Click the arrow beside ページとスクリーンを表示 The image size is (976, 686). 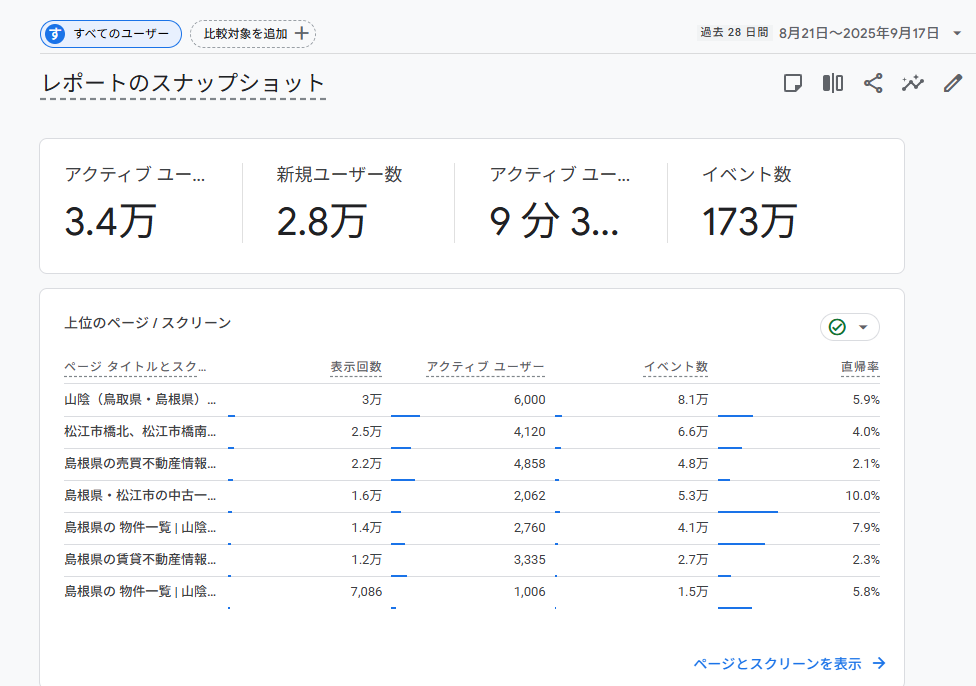(879, 663)
